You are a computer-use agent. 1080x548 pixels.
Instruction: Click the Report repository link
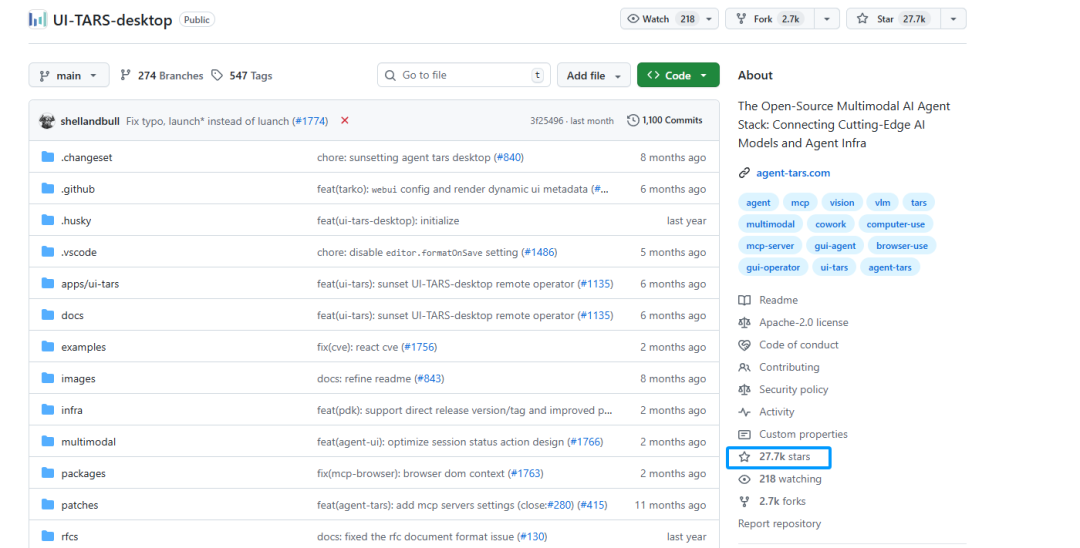tap(779, 524)
